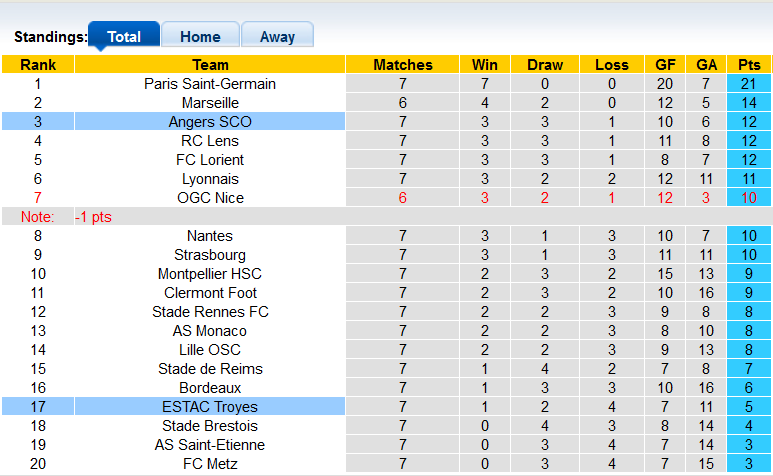The width and height of the screenshot is (773, 476).
Task: Select Montpellier HSC in the table
Action: (x=210, y=274)
